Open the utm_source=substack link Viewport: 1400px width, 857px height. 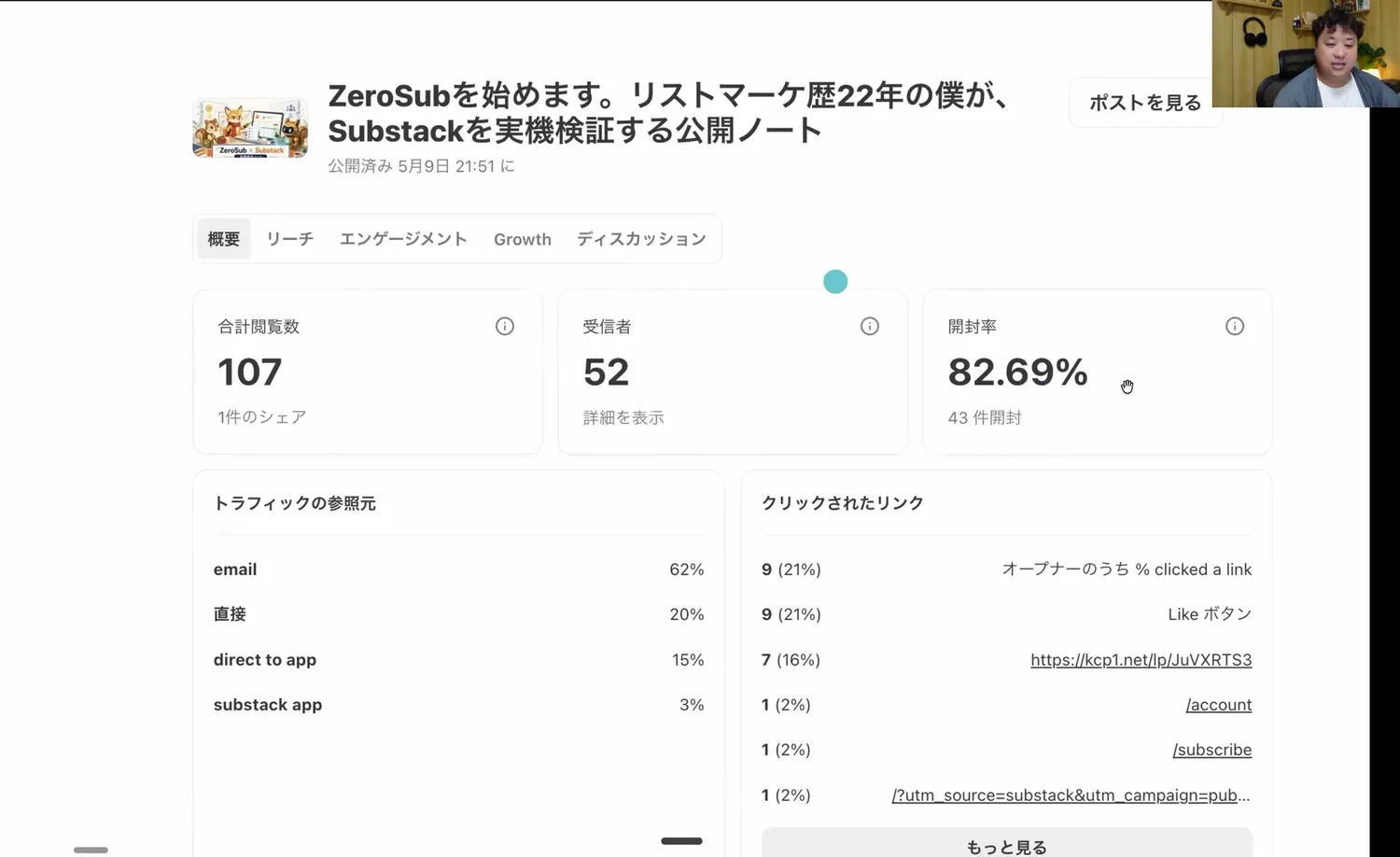(1071, 795)
